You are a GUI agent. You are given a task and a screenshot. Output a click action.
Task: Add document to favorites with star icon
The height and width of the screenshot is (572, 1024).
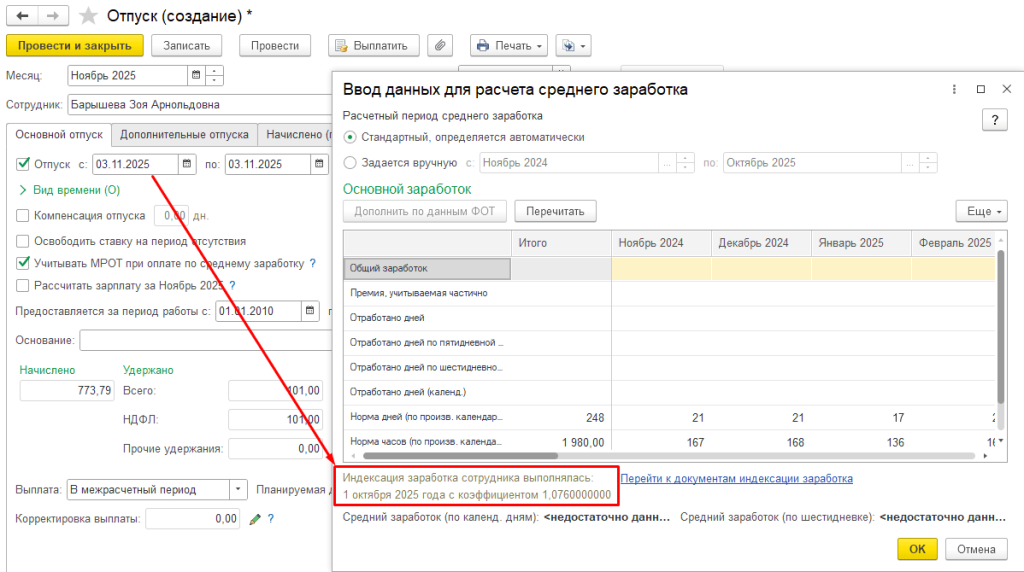pyautogui.click(x=88, y=16)
